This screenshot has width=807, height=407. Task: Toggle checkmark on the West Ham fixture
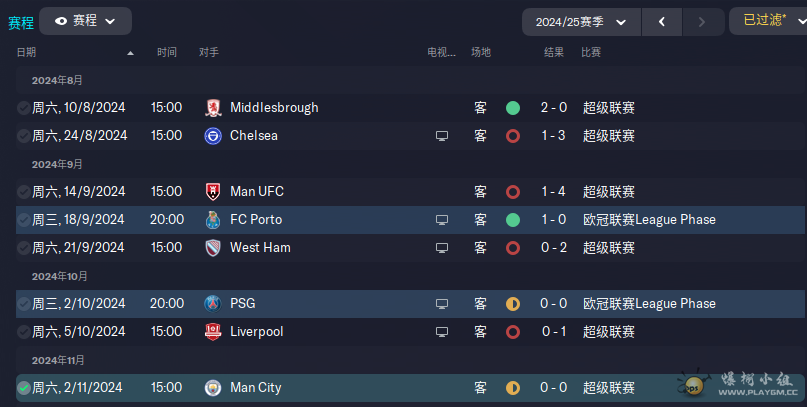tap(23, 248)
